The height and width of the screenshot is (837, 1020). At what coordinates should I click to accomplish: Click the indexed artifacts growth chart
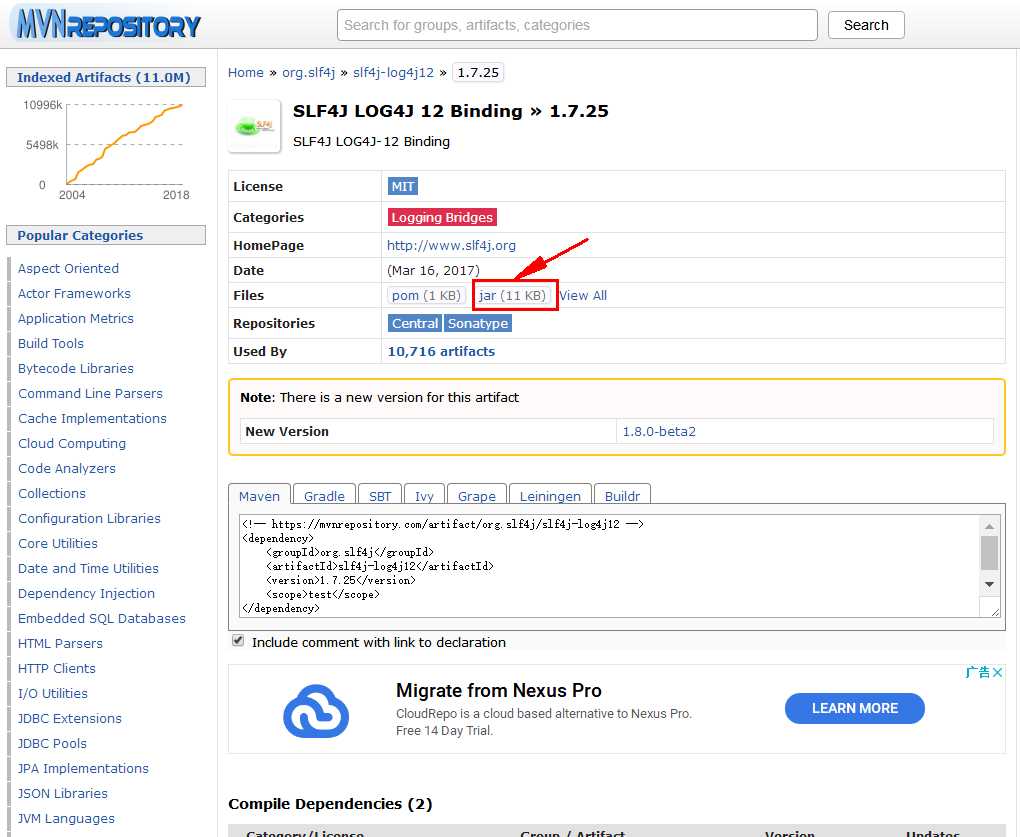click(106, 150)
